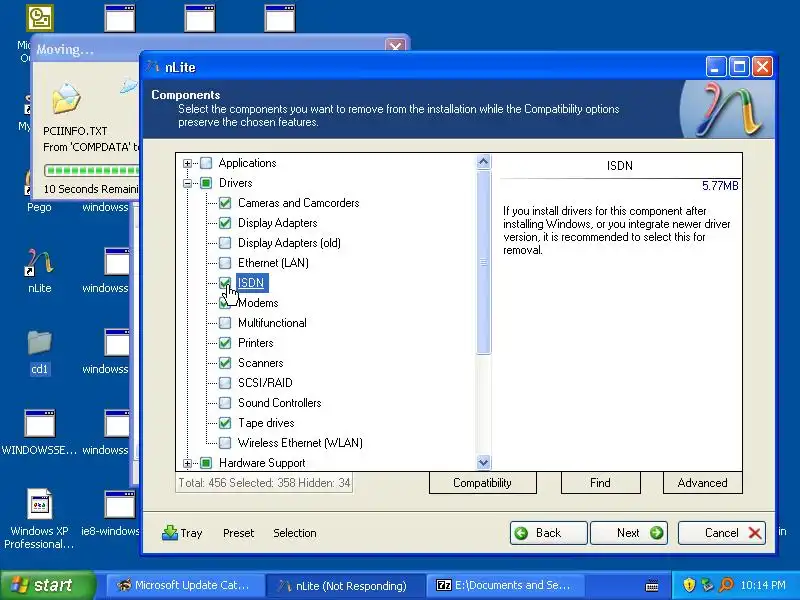
Task: Uncheck the Printers checkbox
Action: pos(225,343)
